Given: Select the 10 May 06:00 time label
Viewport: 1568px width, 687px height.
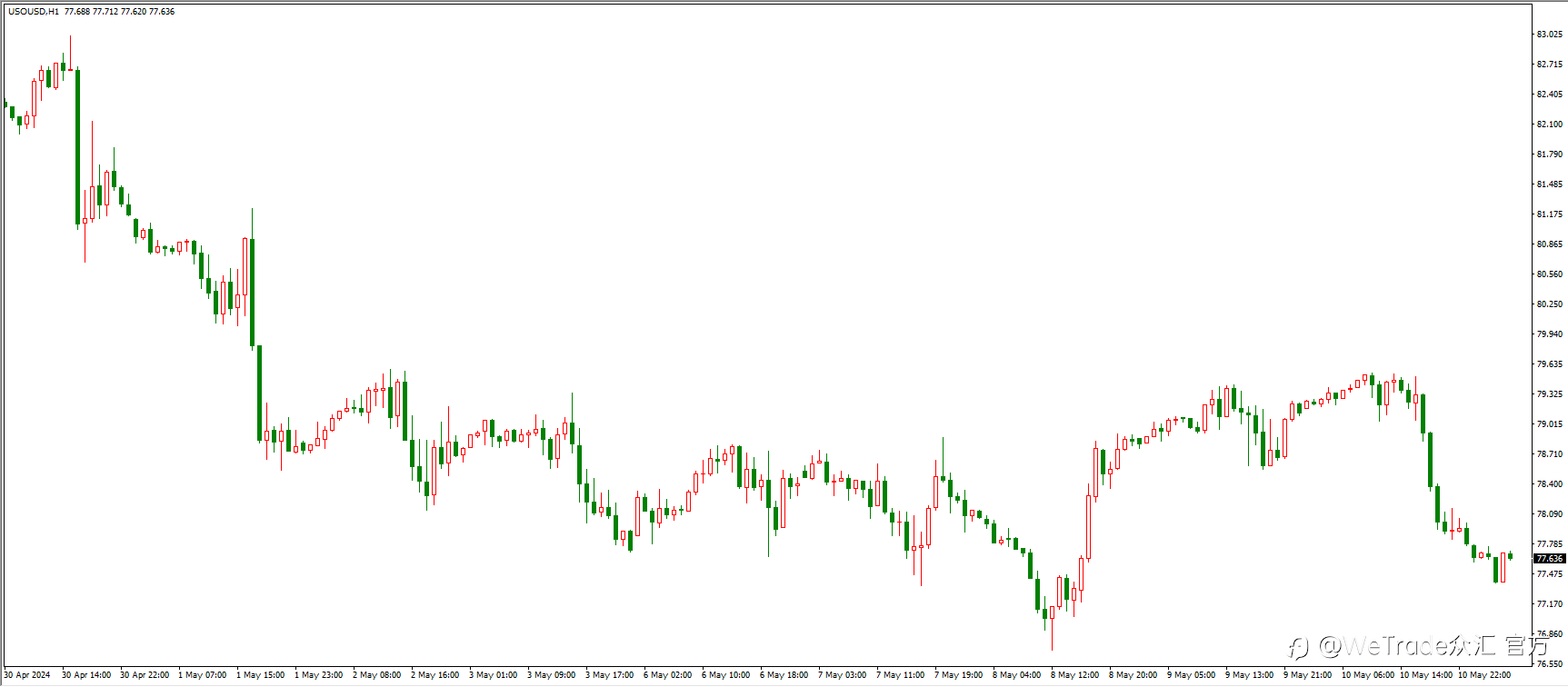Looking at the screenshot, I should coord(1368,675).
